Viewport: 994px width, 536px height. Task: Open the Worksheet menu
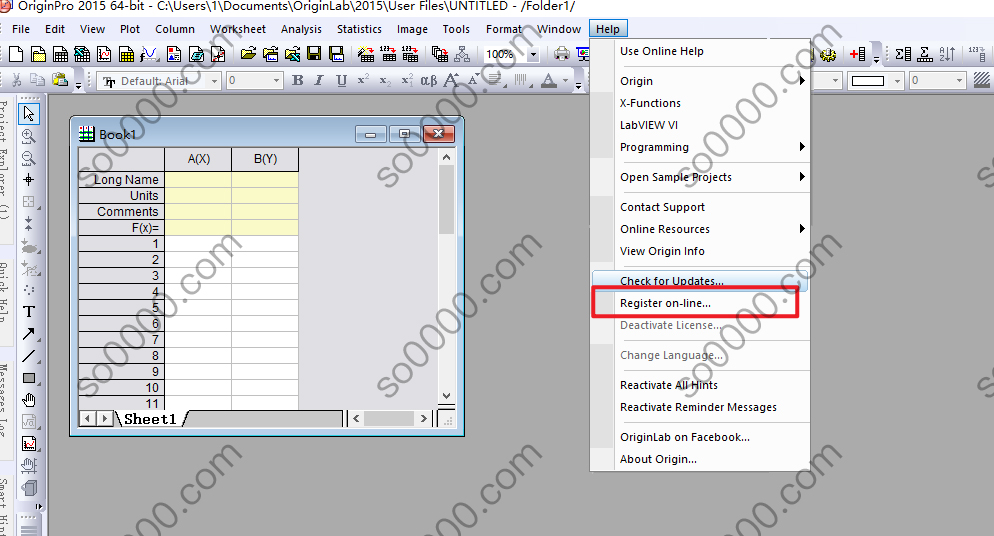point(238,29)
